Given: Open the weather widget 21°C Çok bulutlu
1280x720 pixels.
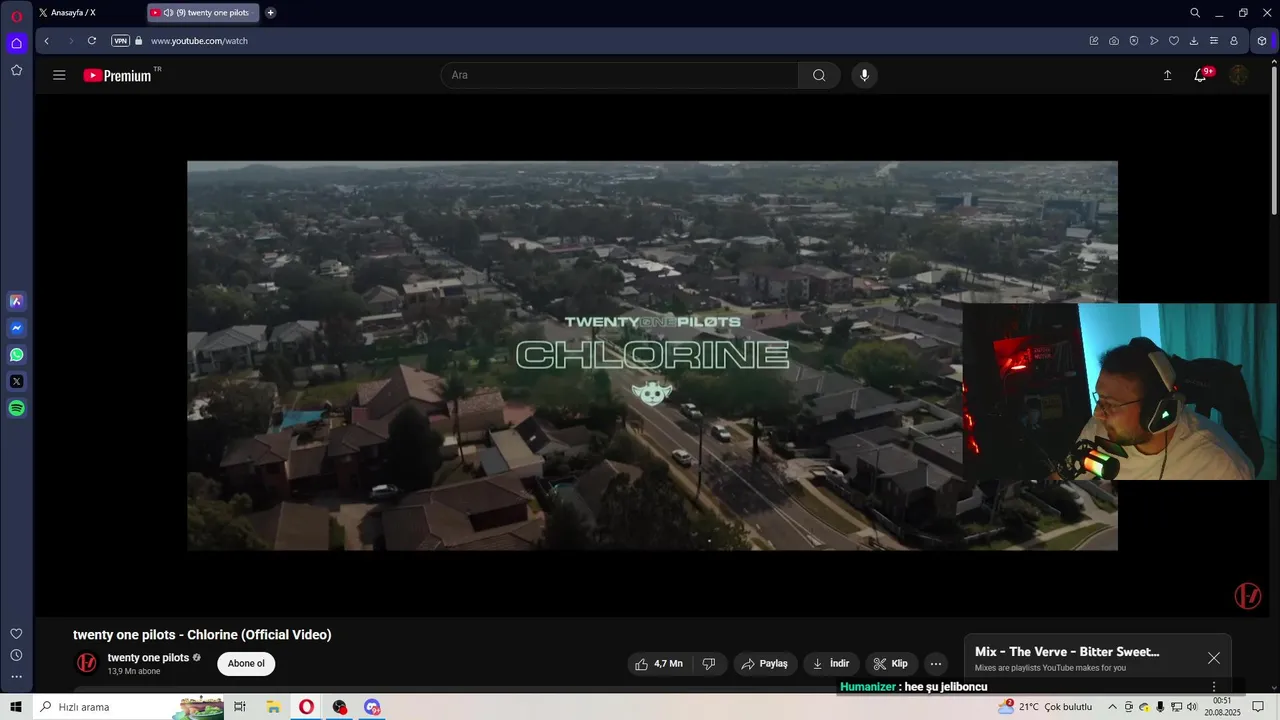Looking at the screenshot, I should [x=1045, y=707].
